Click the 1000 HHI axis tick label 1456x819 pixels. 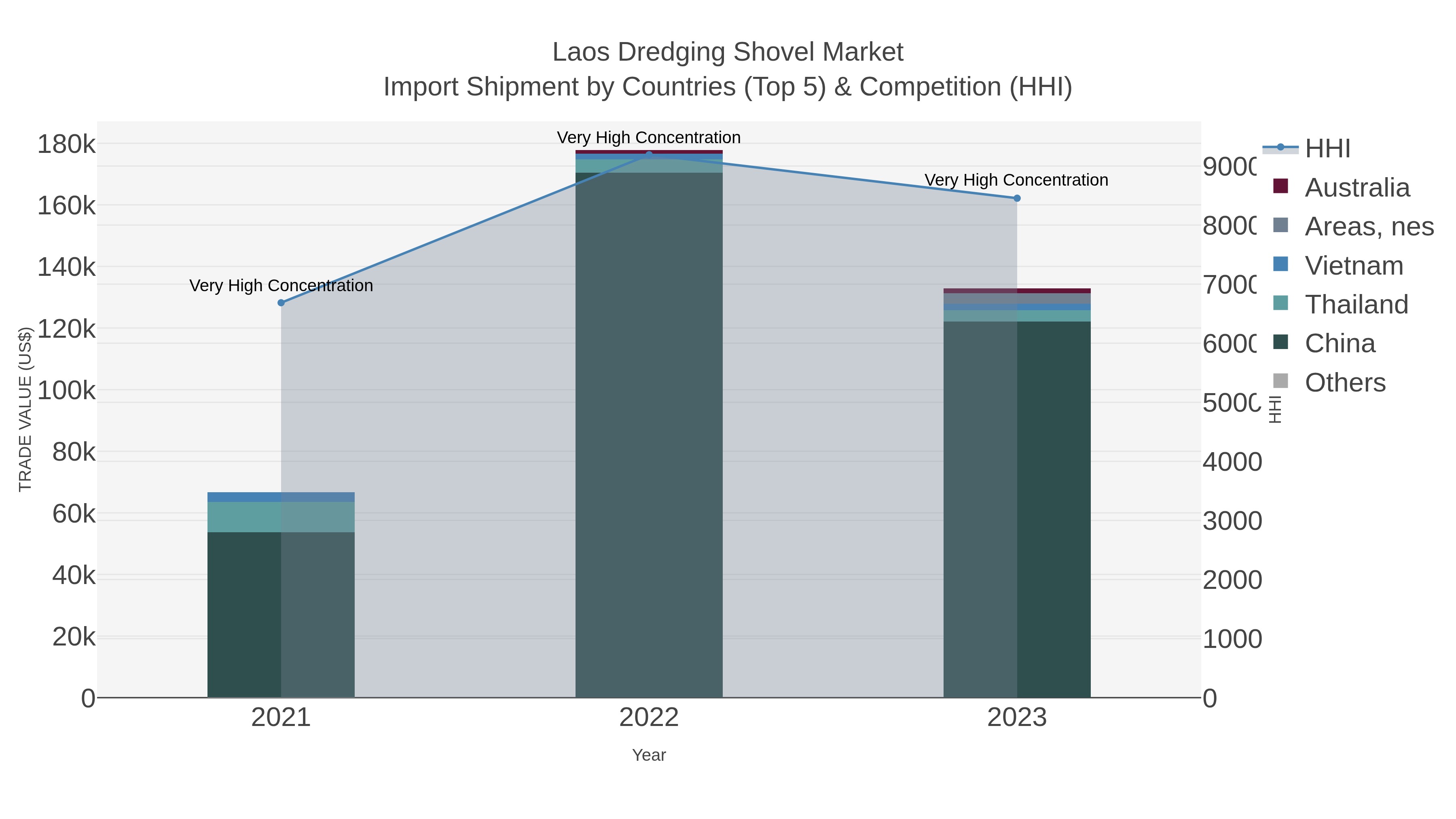1232,639
